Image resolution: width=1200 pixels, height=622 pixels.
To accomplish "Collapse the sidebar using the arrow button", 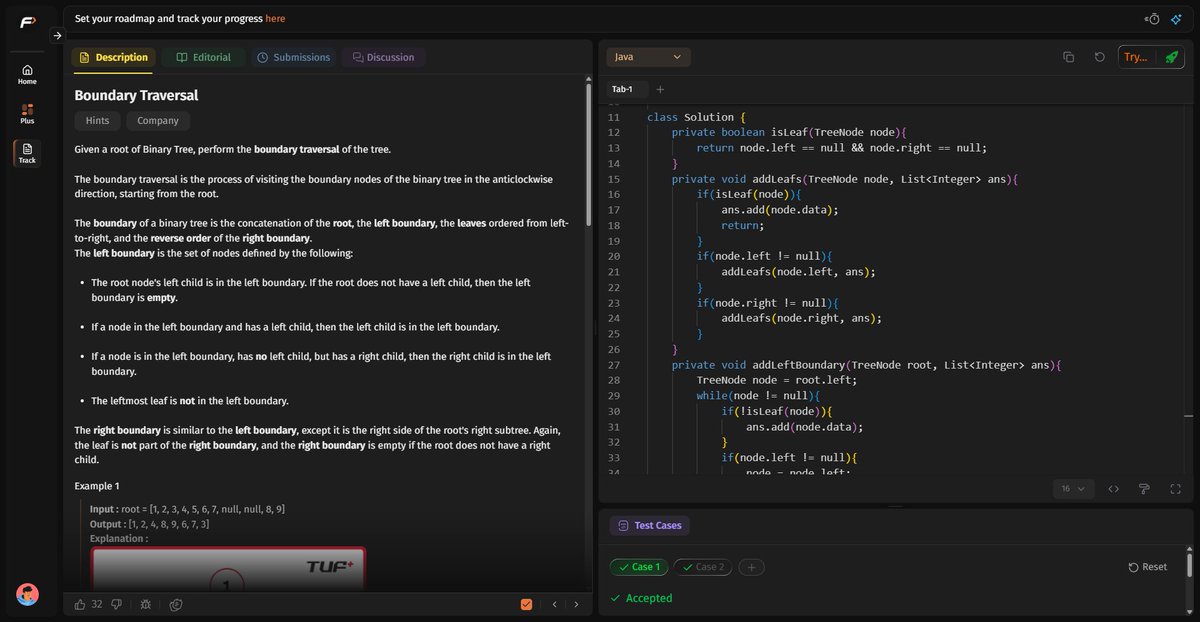I will click(x=57, y=36).
